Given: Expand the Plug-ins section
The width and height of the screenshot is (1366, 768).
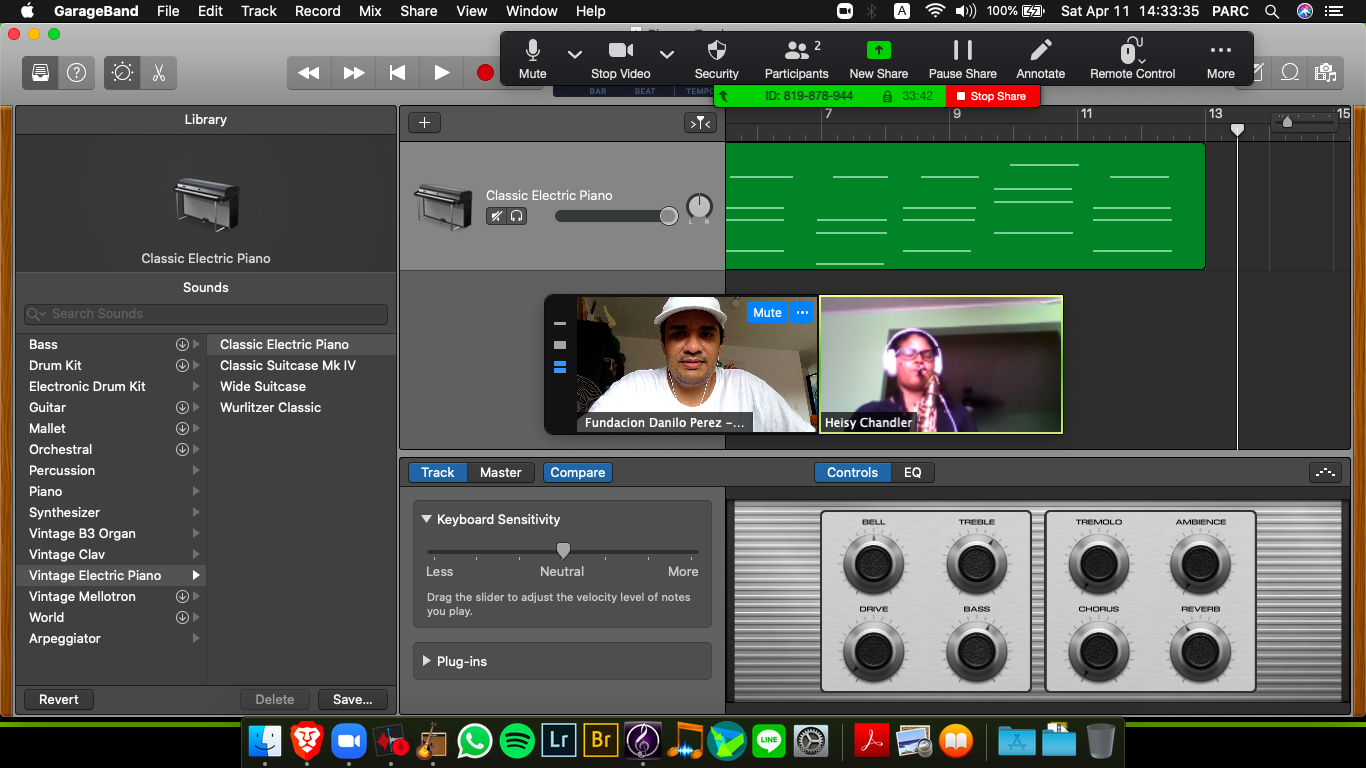Looking at the screenshot, I should (x=427, y=661).
